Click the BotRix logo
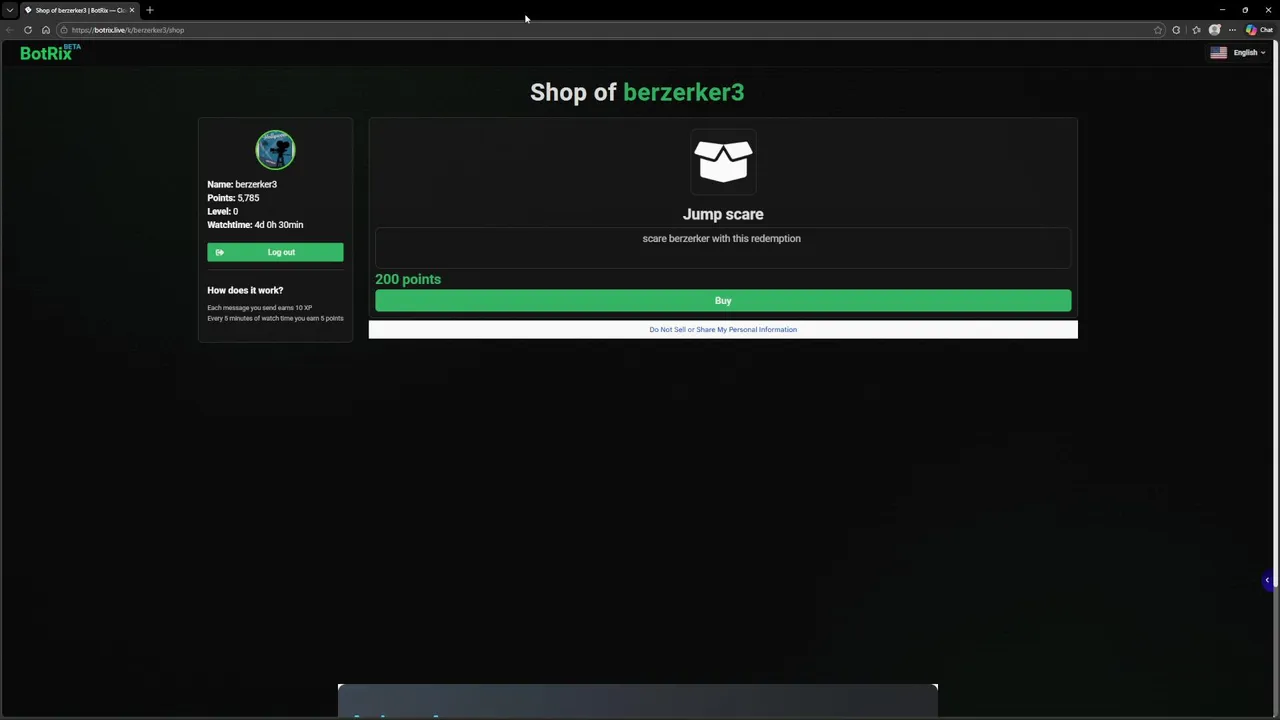The width and height of the screenshot is (1280, 720). [50, 53]
